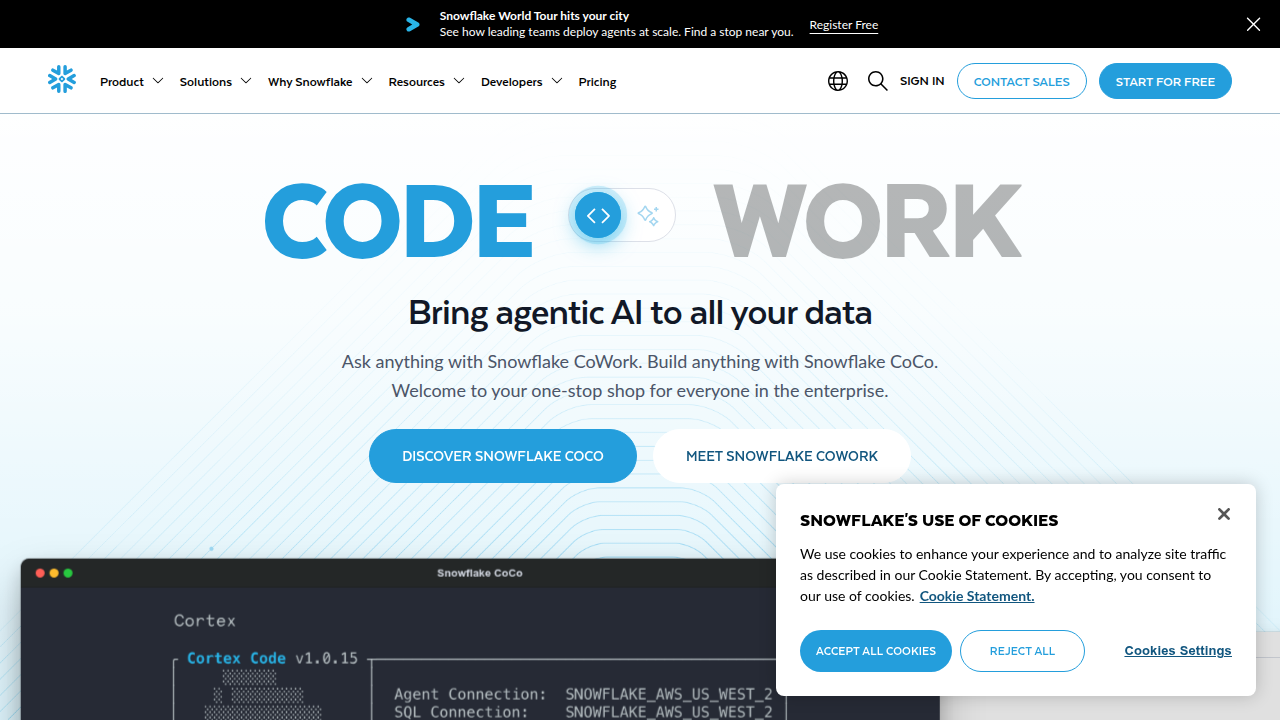1280x720 pixels.
Task: Close the cookie consent dialog
Action: 1223,514
